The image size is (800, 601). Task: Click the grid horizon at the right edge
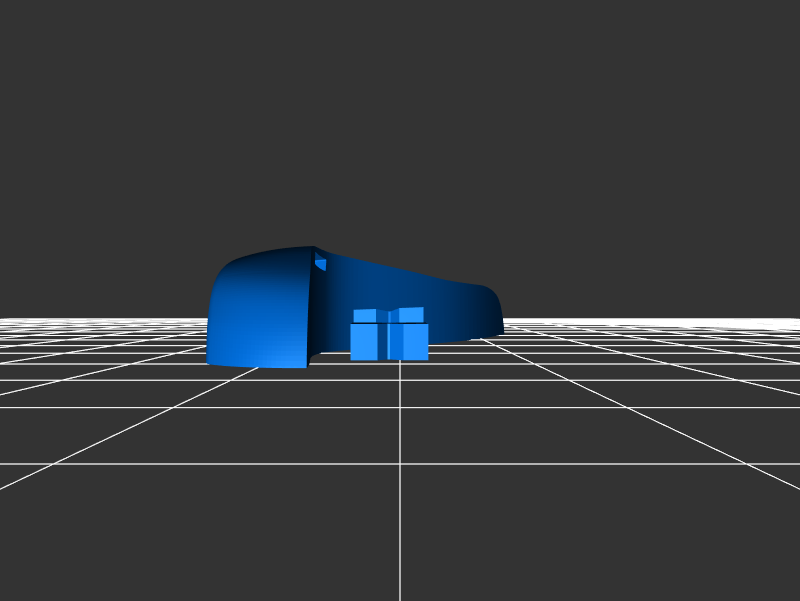790,321
